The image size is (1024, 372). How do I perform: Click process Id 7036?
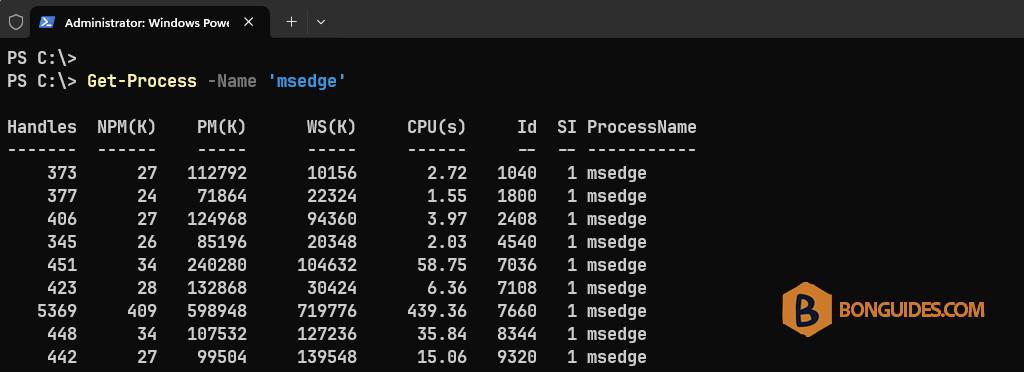tap(517, 265)
